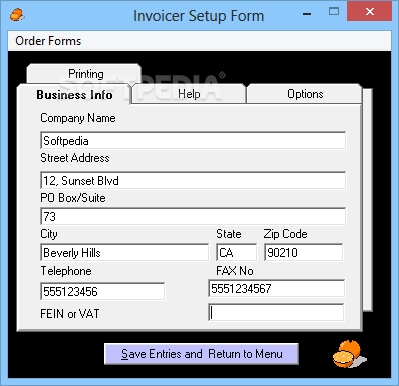The width and height of the screenshot is (399, 386).
Task: Click the State field showing CA
Action: click(x=237, y=252)
